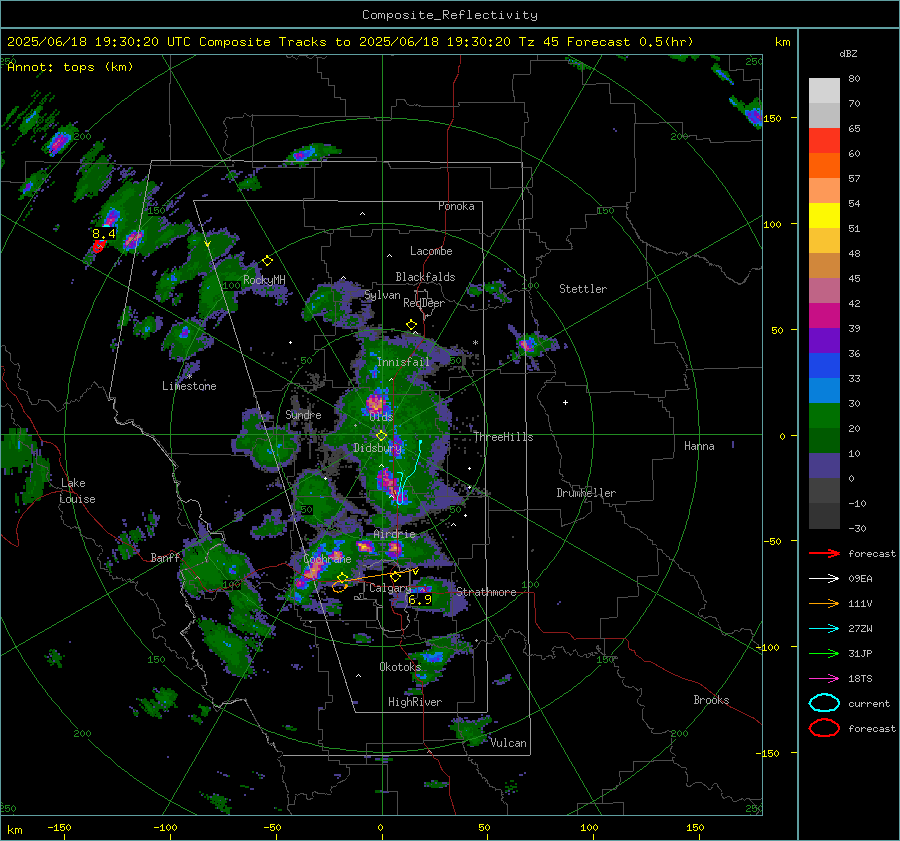The image size is (900, 841).
Task: Click the white plus marker west of Hanna
Action: 565,402
